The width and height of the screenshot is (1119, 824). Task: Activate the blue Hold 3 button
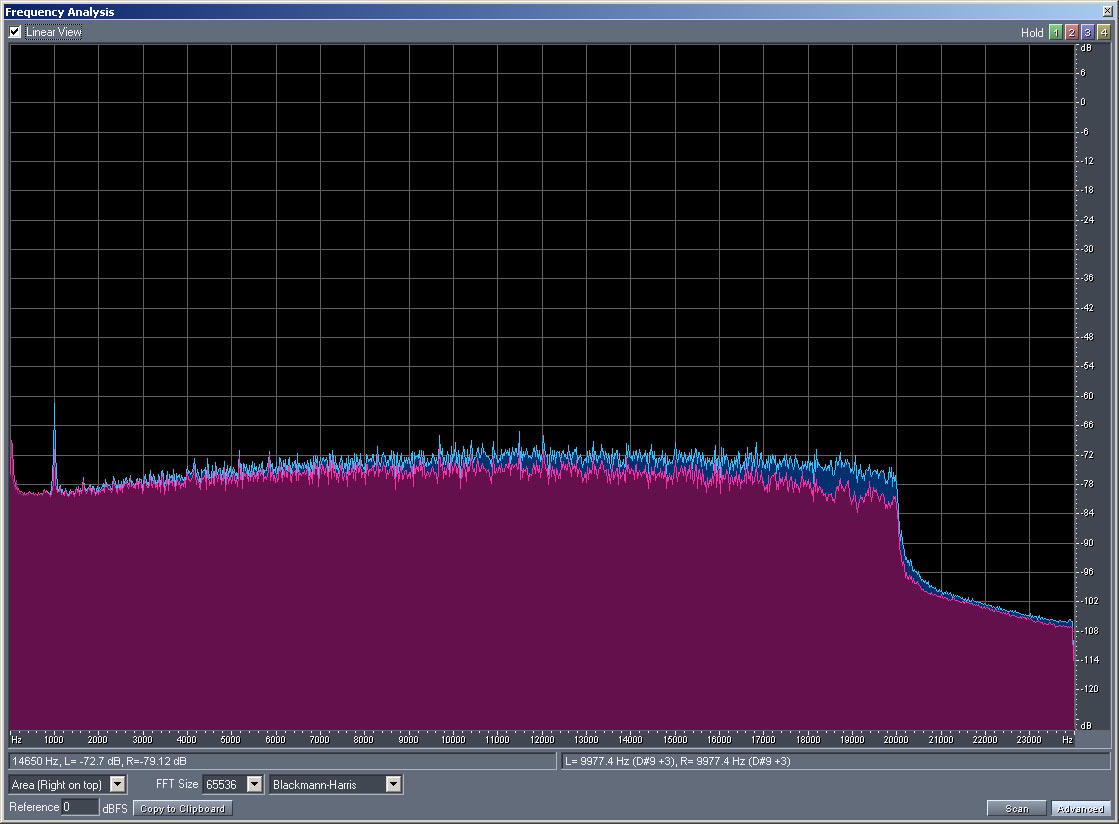(x=1088, y=32)
